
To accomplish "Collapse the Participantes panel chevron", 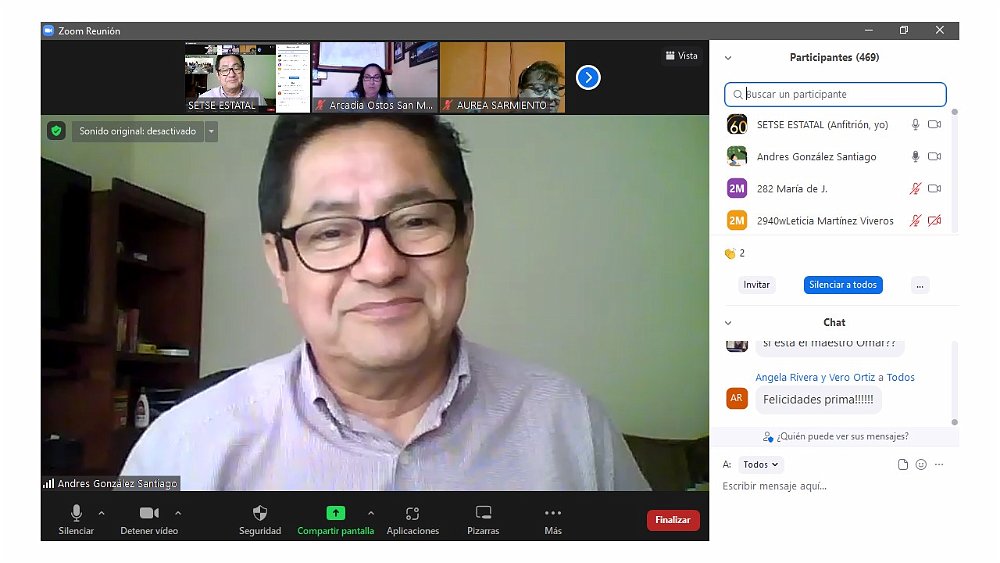I will tap(728, 58).
